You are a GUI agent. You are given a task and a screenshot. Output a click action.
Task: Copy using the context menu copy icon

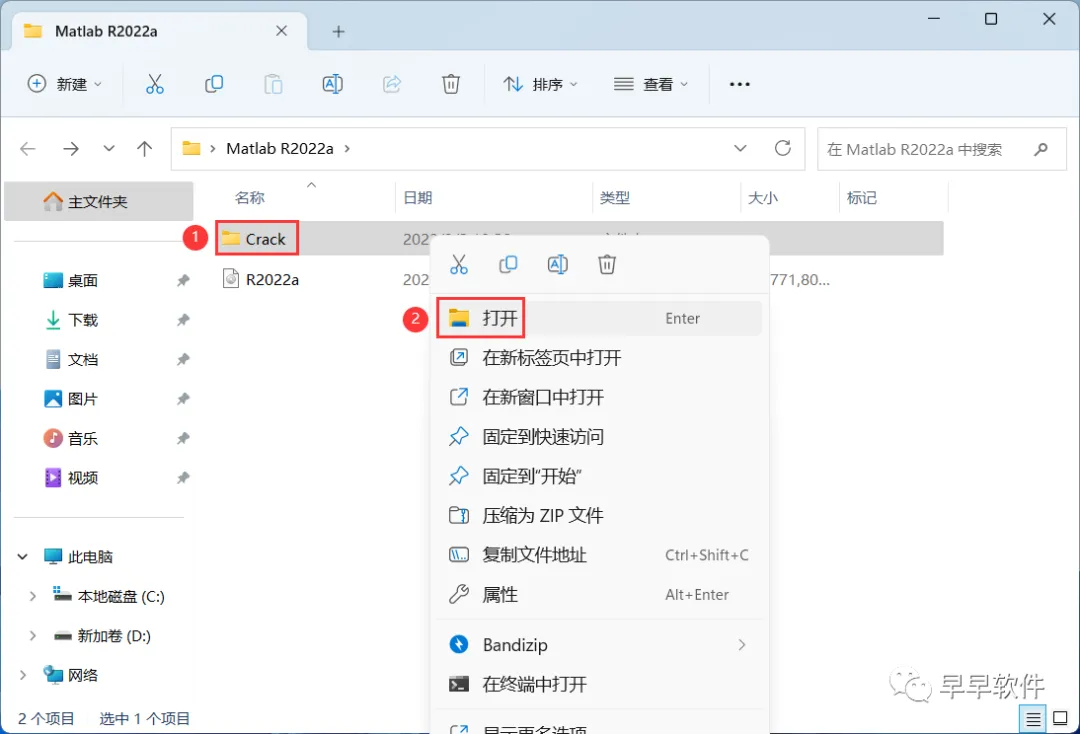pos(508,264)
